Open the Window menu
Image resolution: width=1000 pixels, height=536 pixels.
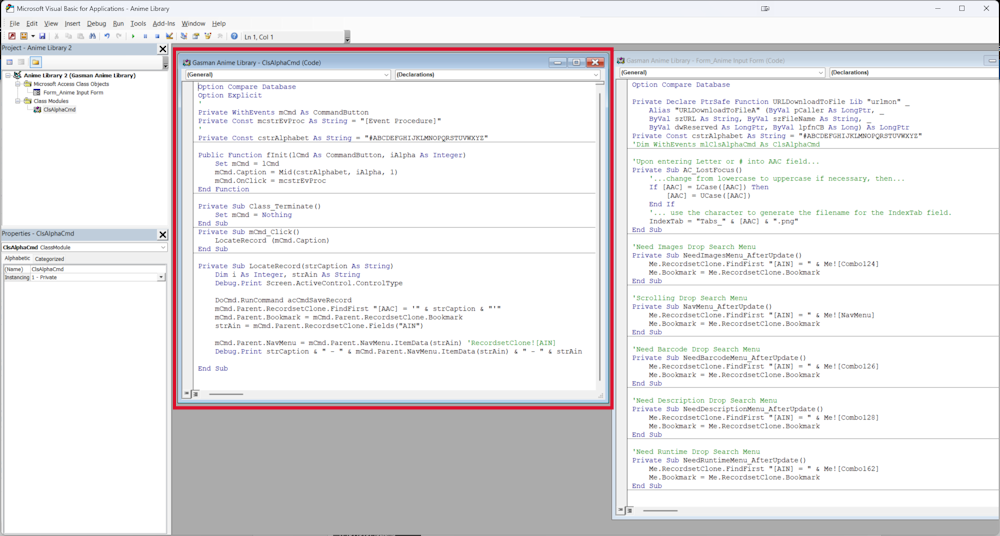(193, 24)
